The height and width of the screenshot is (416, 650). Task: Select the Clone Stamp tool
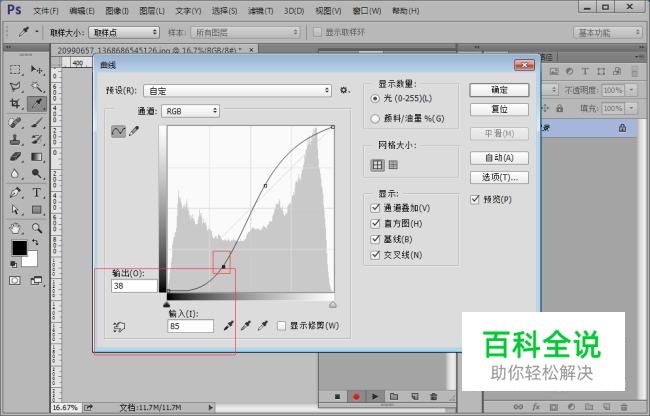click(x=15, y=140)
